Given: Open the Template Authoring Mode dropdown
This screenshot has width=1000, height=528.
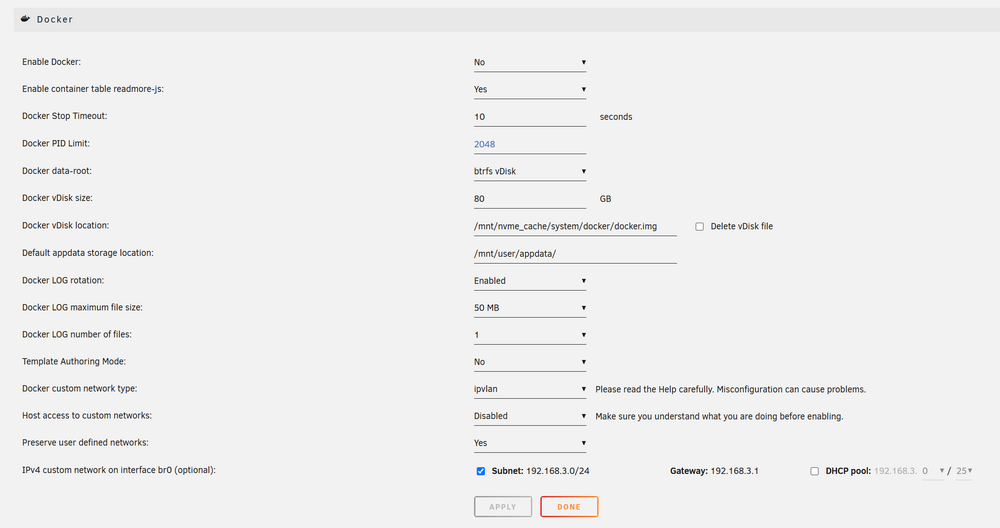Looking at the screenshot, I should (529, 362).
